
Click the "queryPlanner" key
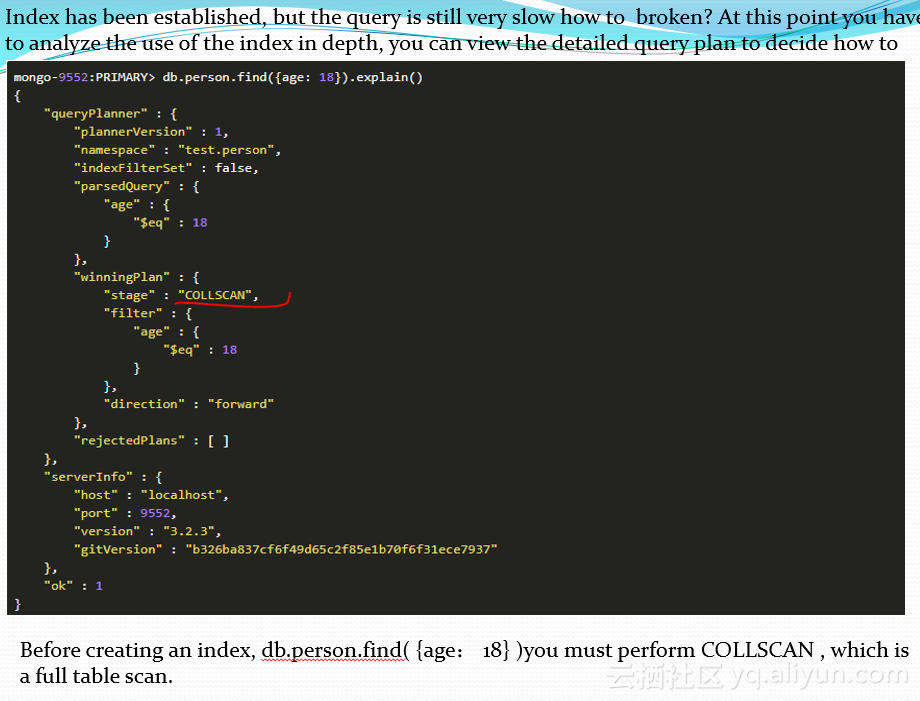click(x=96, y=114)
